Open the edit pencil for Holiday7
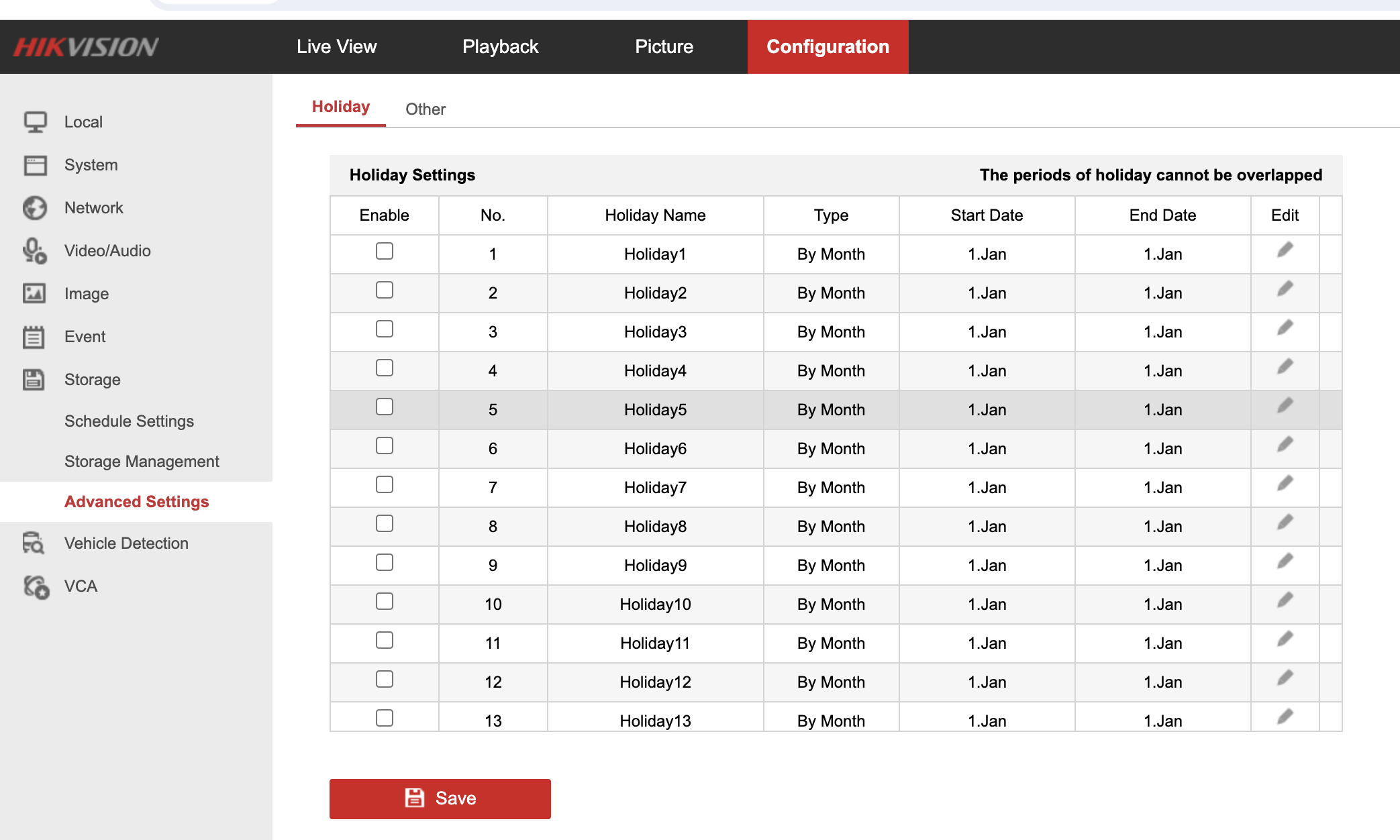1400x840 pixels. [1285, 484]
